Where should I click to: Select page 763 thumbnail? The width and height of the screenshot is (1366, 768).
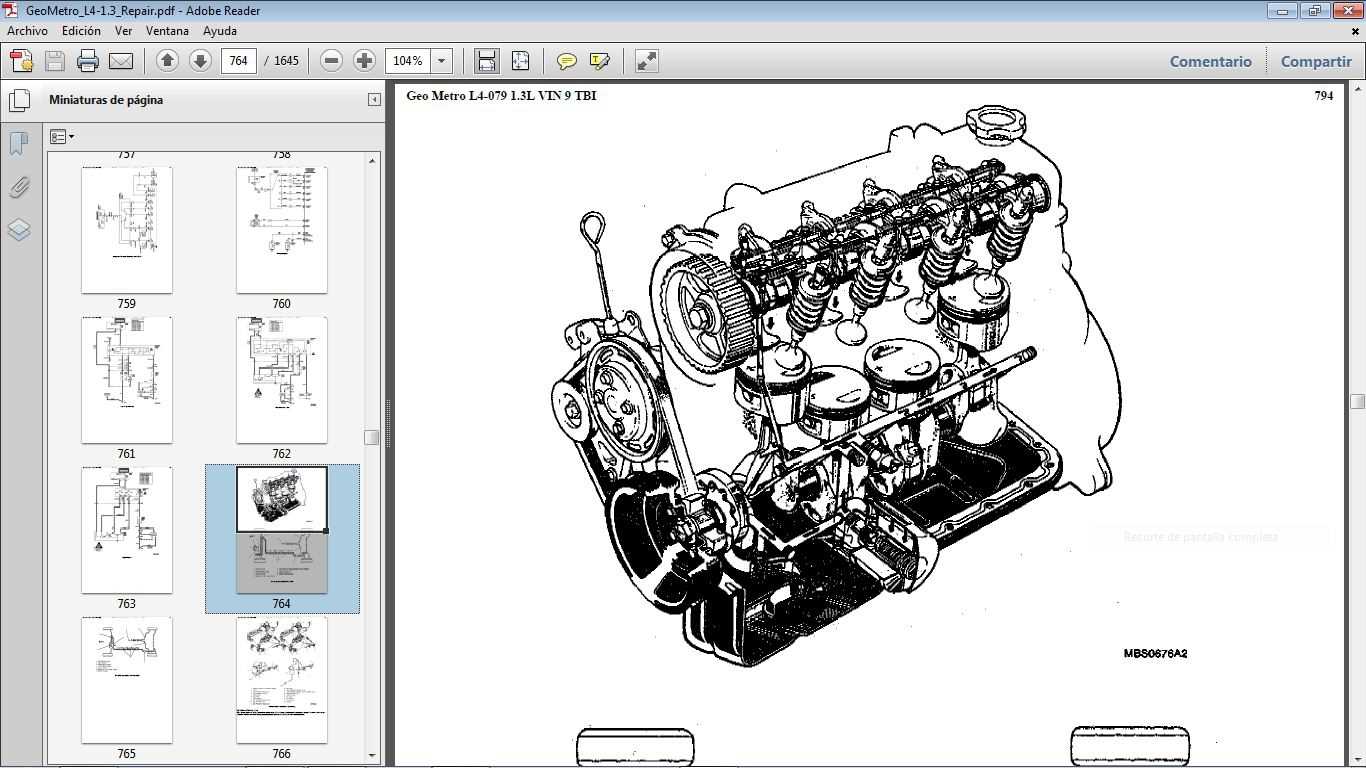click(x=127, y=530)
